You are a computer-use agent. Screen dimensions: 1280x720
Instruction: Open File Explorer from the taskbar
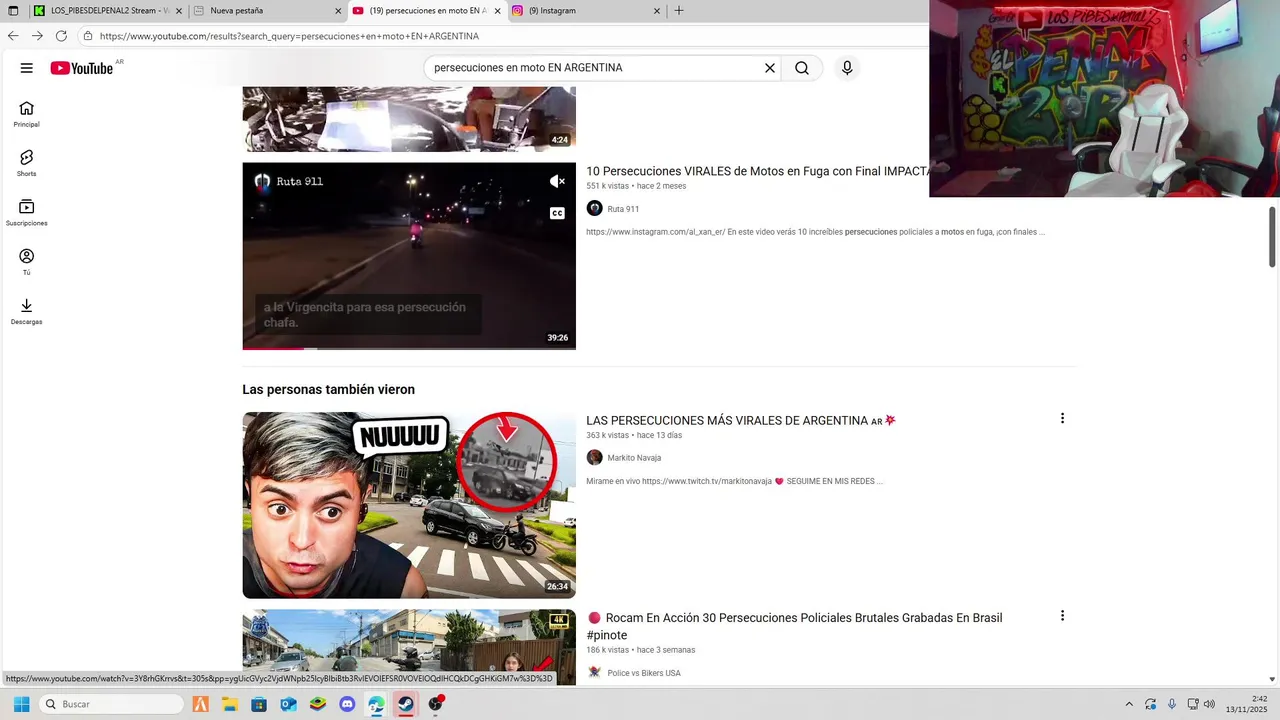(x=230, y=704)
